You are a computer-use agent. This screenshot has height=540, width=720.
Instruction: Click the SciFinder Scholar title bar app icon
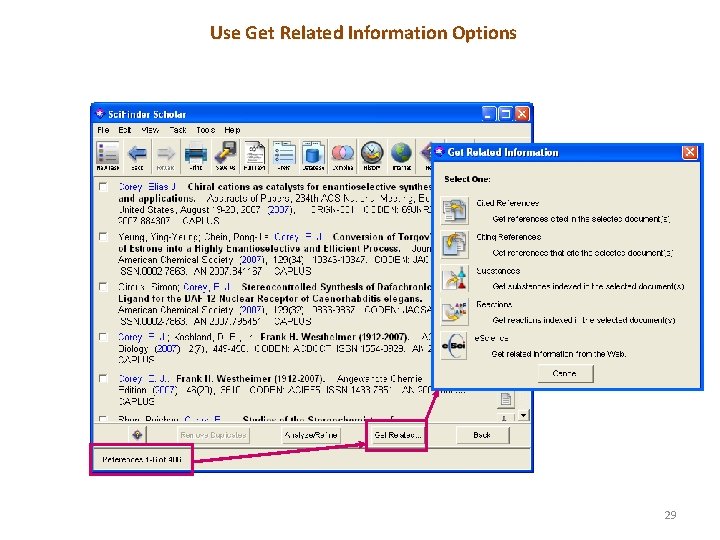(x=100, y=113)
